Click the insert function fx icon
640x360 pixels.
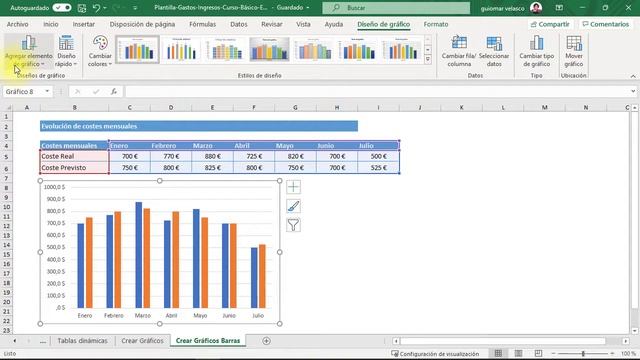(114, 91)
